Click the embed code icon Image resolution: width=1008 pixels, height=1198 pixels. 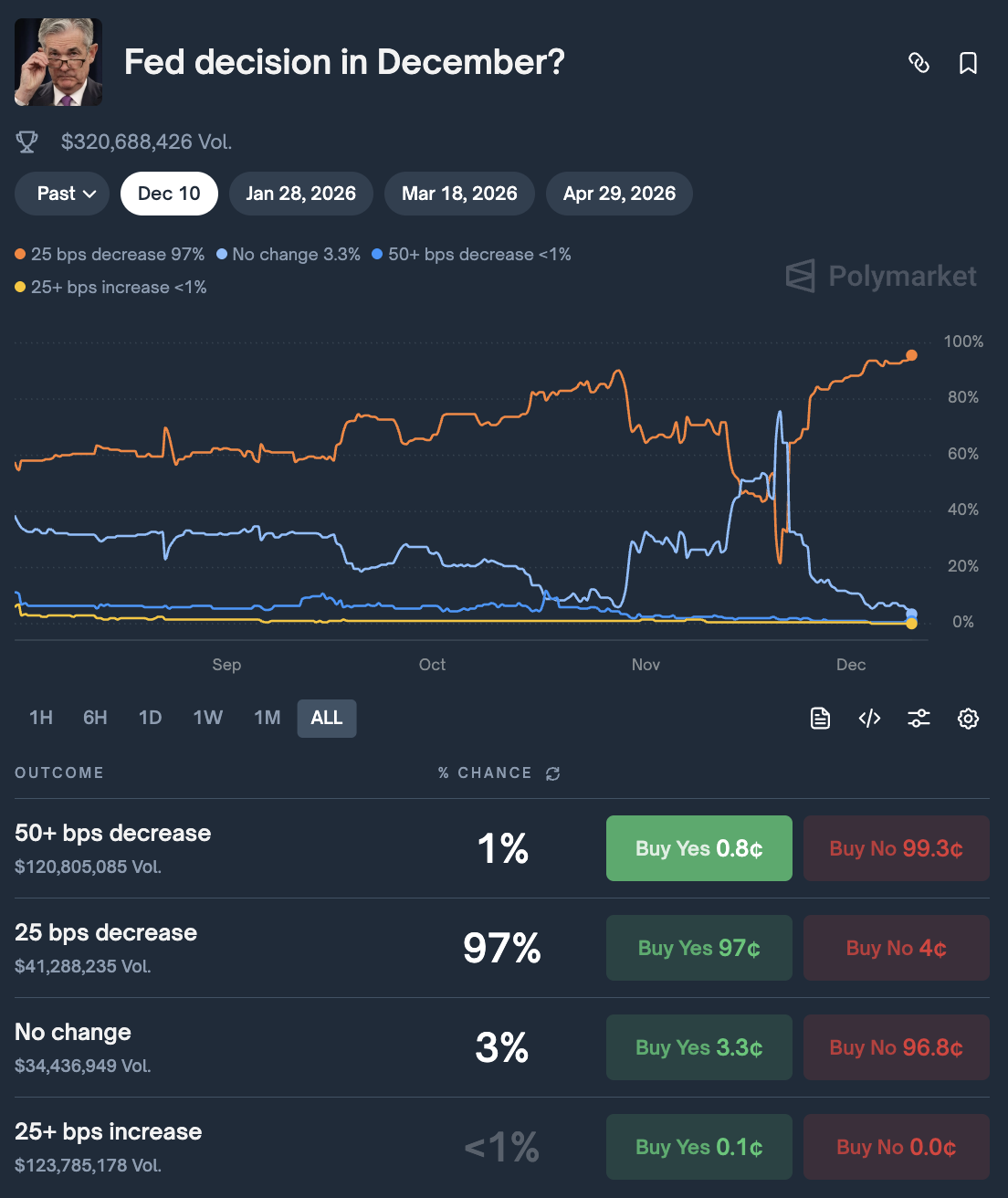click(x=868, y=719)
